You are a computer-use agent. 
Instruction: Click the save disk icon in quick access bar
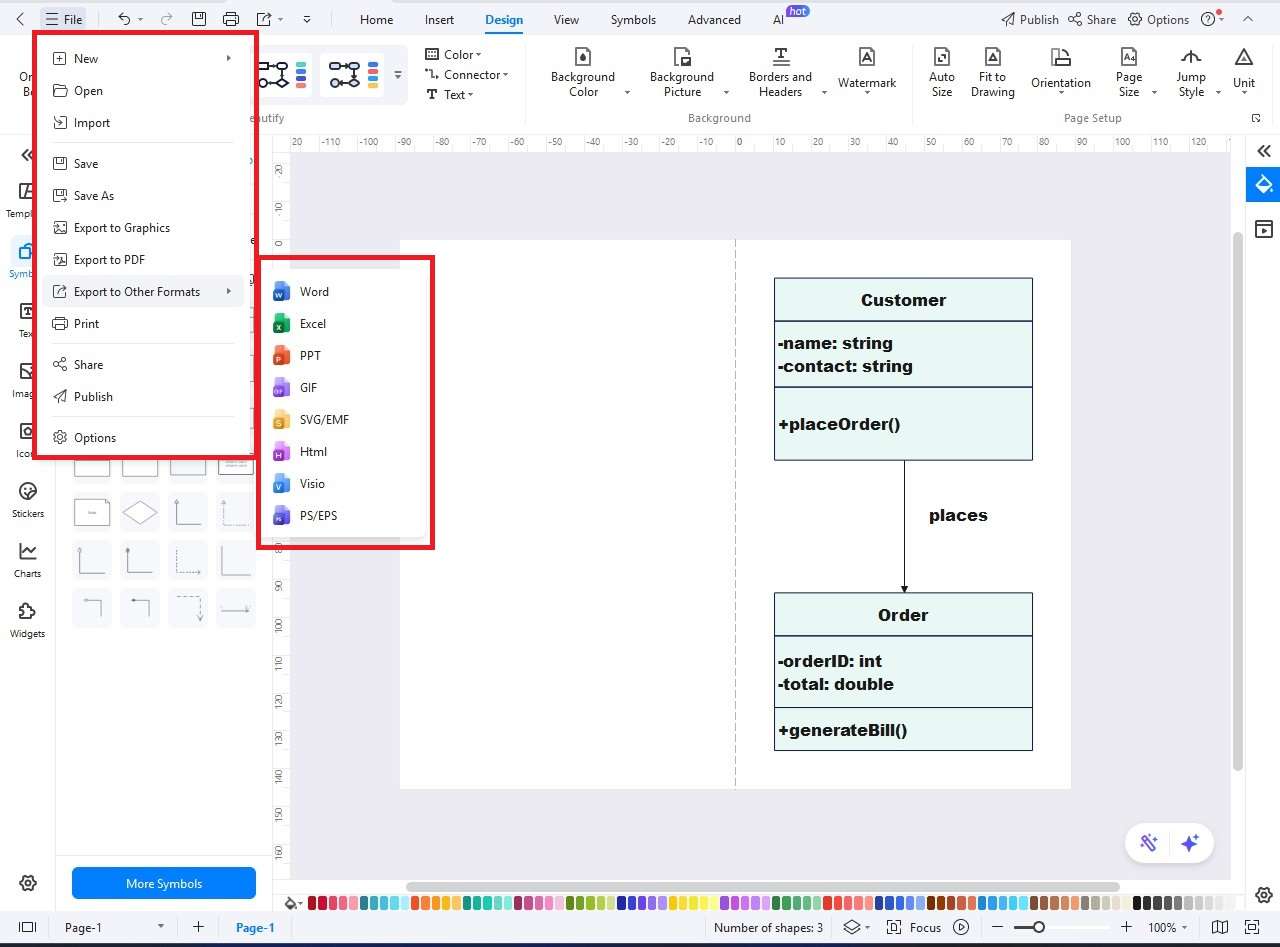pos(199,19)
